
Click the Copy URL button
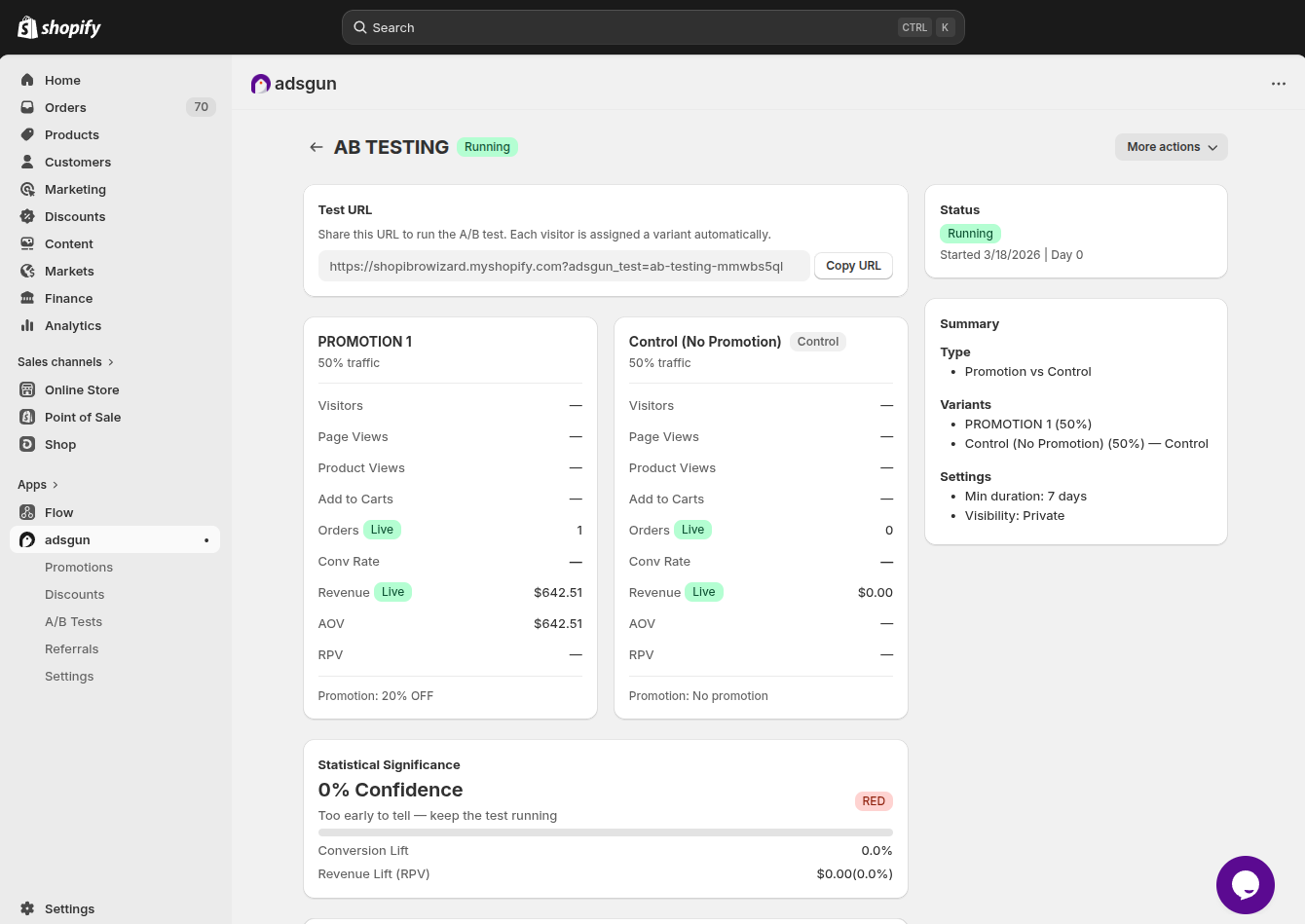pos(853,266)
